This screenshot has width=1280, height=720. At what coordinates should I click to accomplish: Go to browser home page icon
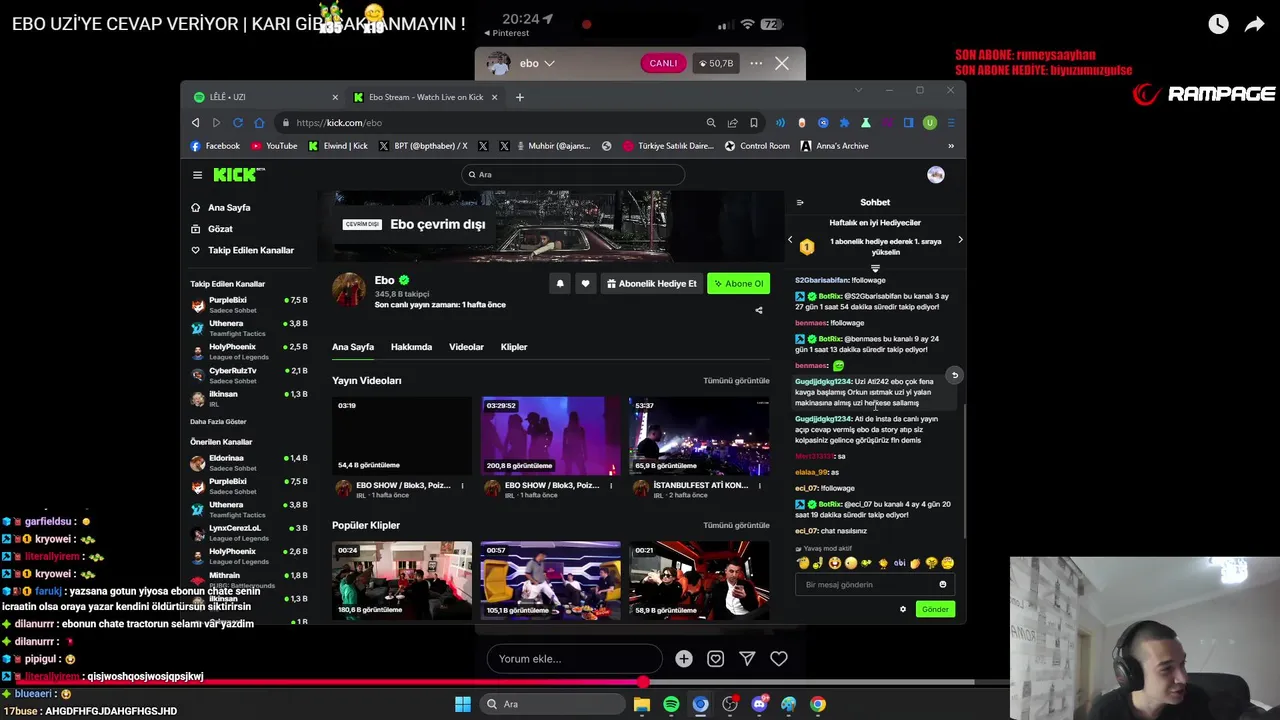(259, 123)
